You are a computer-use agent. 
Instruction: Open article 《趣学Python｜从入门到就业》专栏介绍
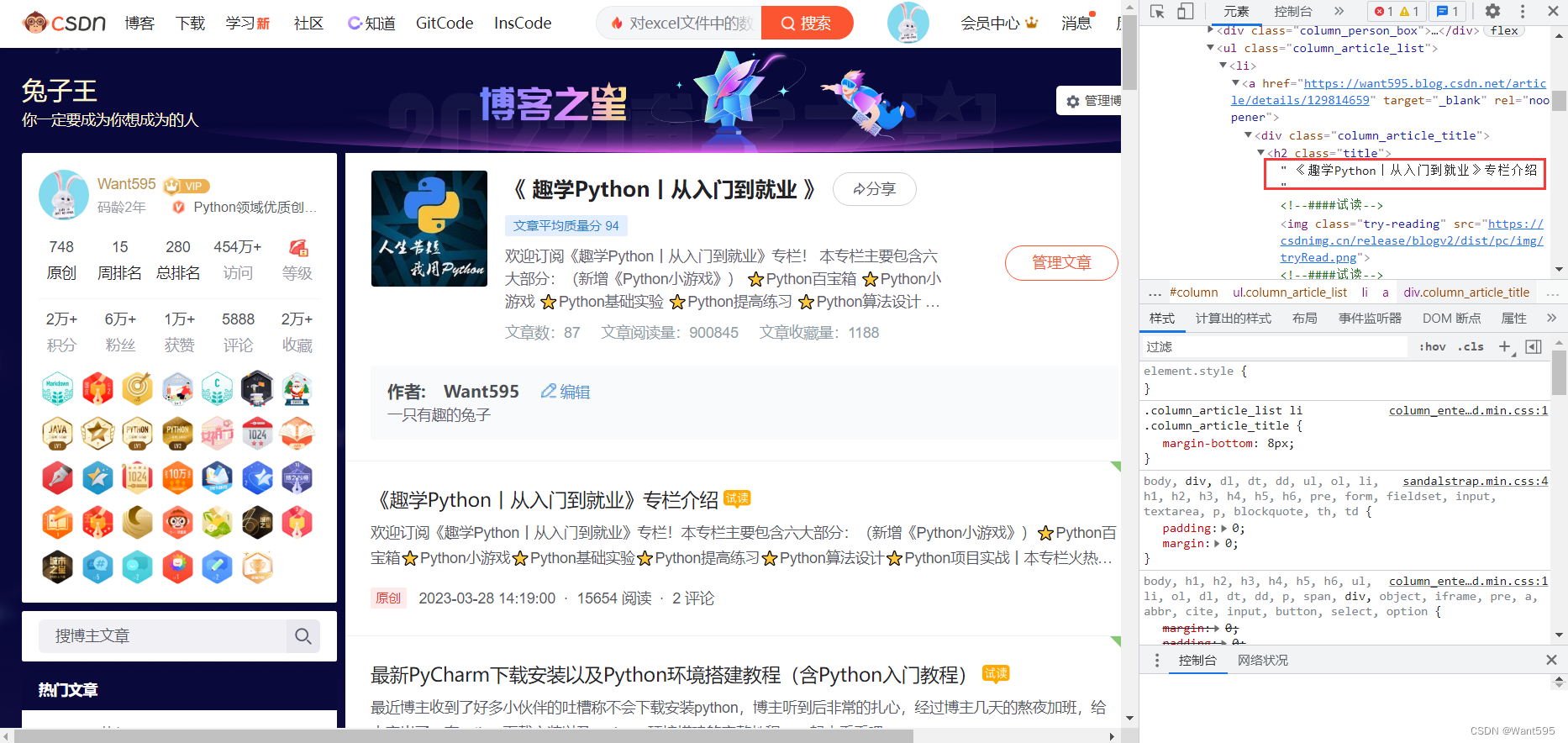pyautogui.click(x=545, y=500)
